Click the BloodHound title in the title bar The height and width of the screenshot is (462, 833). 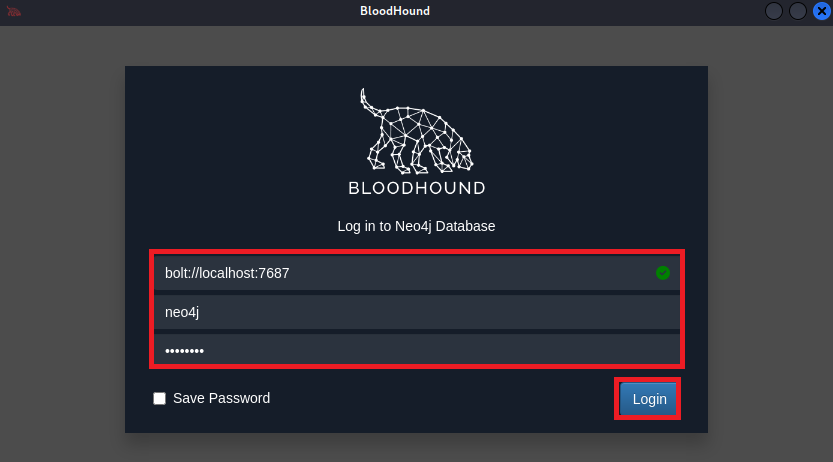point(395,11)
